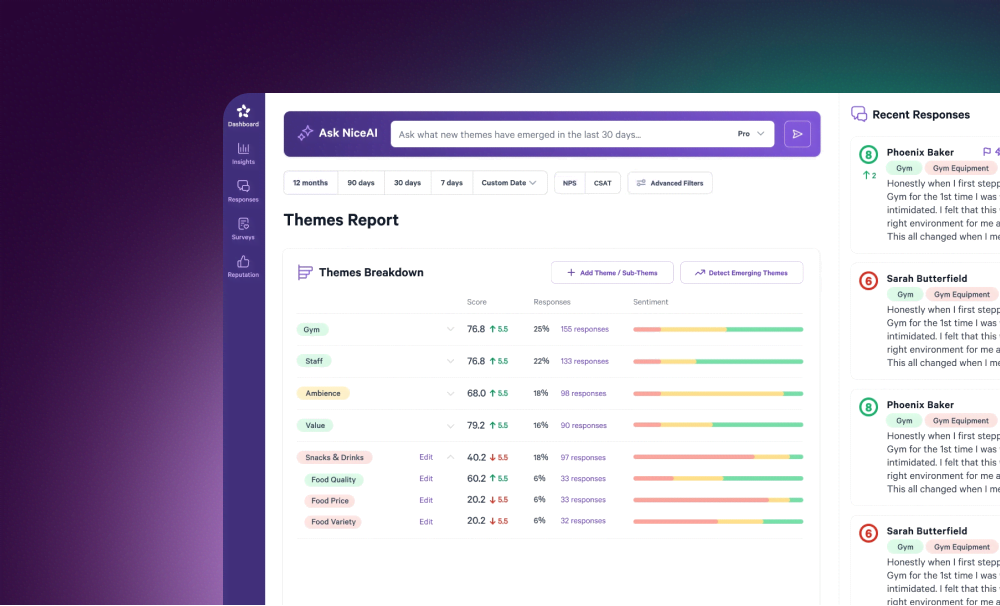Select the 12 months range tab
Viewport: 1000px width, 606px height.
(311, 182)
